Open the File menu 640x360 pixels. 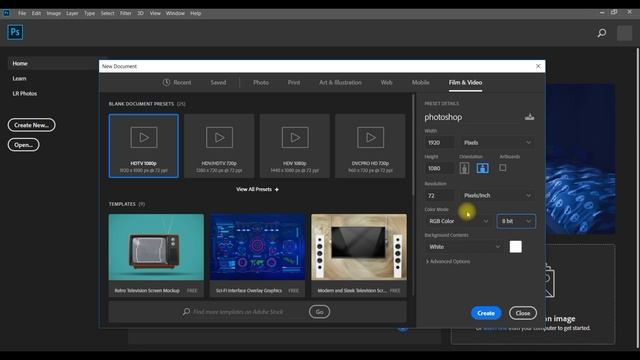(x=22, y=13)
